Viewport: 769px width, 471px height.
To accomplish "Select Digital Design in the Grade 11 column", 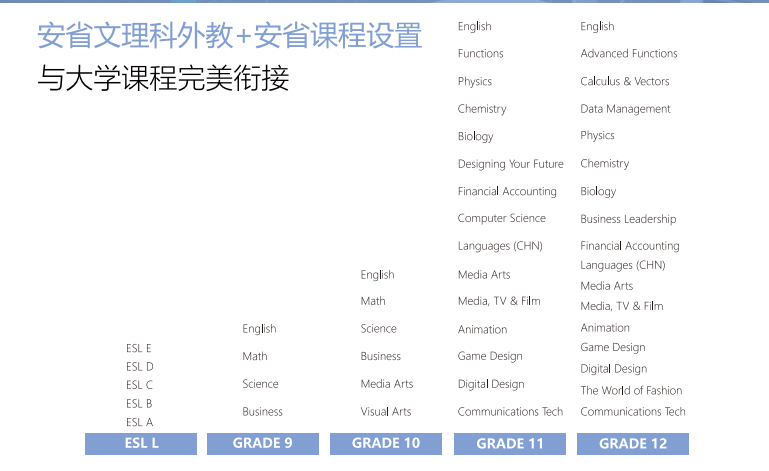I will pos(491,384).
